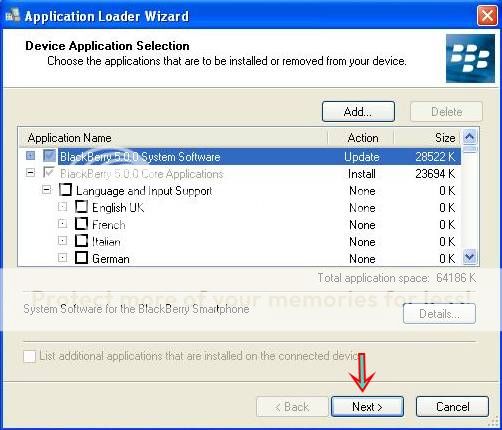Viewport: 502px width, 430px height.
Task: Click the scroll down arrow in the list
Action: click(x=470, y=257)
